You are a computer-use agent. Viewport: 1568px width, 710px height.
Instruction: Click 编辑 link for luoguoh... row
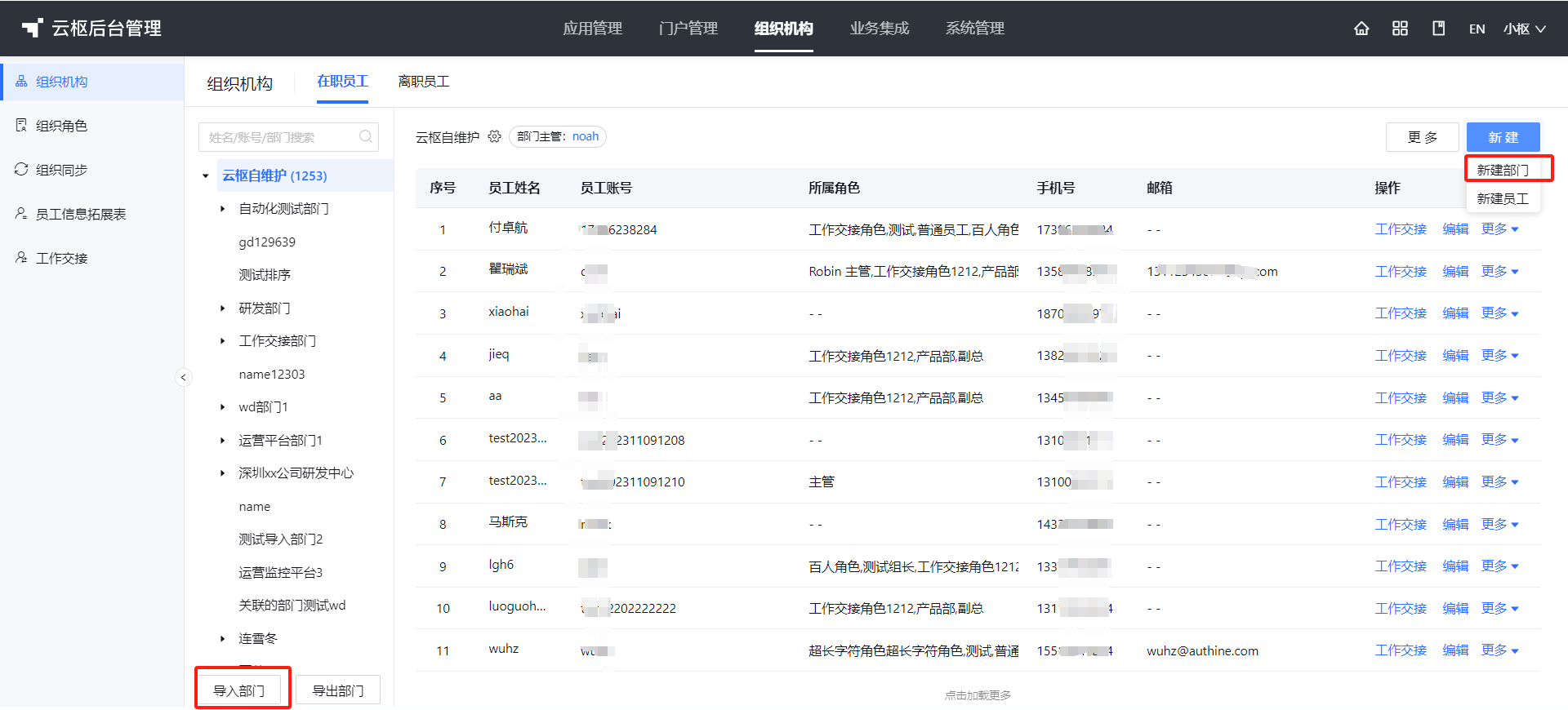1455,609
